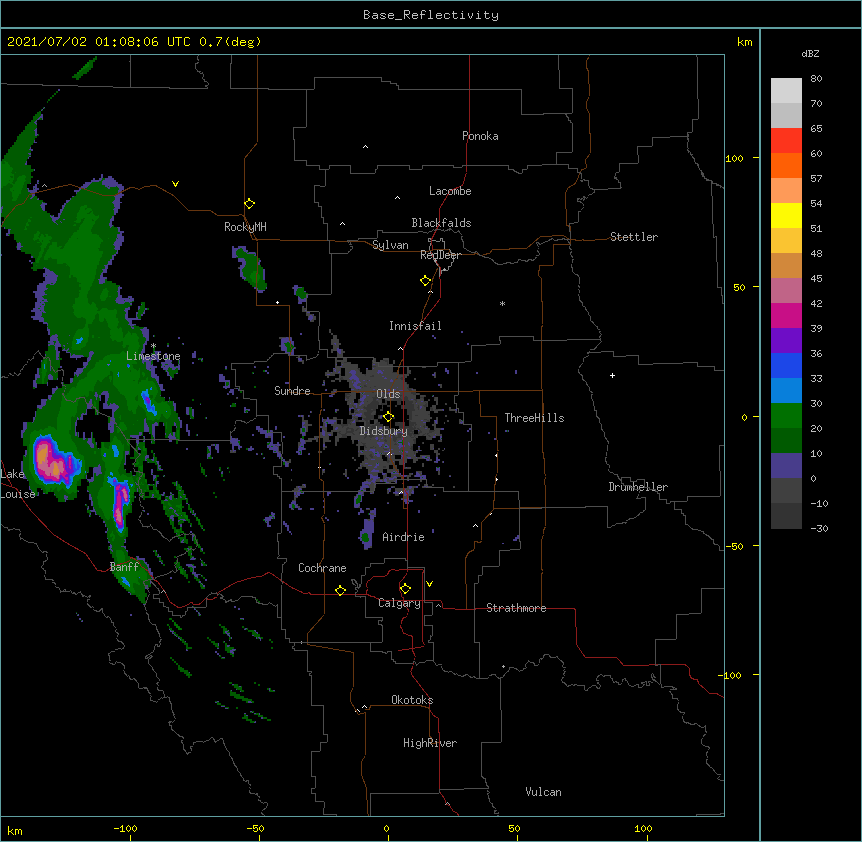
Task: Click the yellow v marker northwest of RockyMH
Action: [175, 184]
